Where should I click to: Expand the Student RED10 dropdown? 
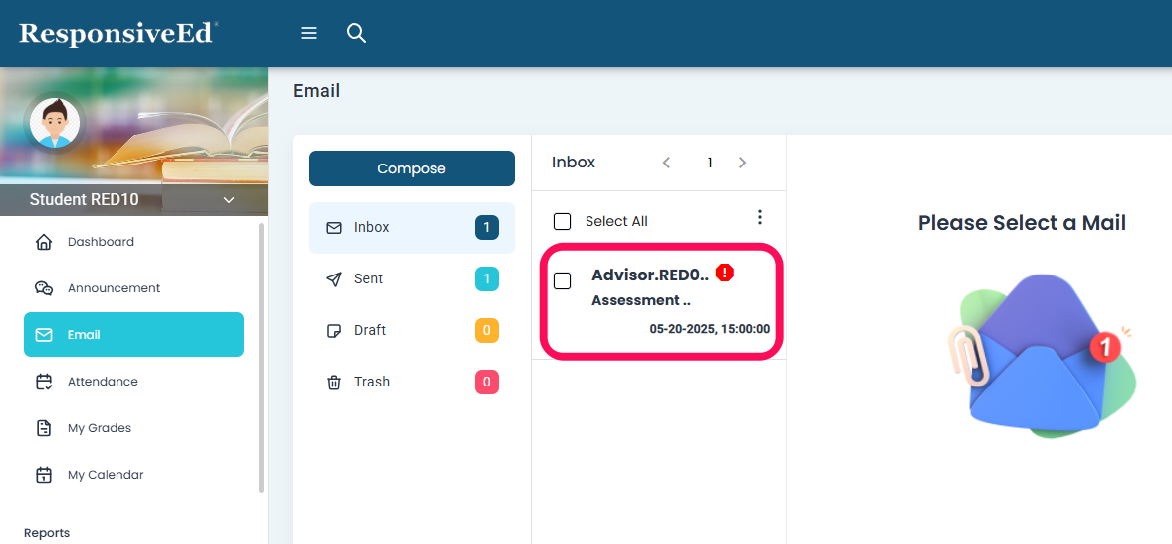point(229,200)
